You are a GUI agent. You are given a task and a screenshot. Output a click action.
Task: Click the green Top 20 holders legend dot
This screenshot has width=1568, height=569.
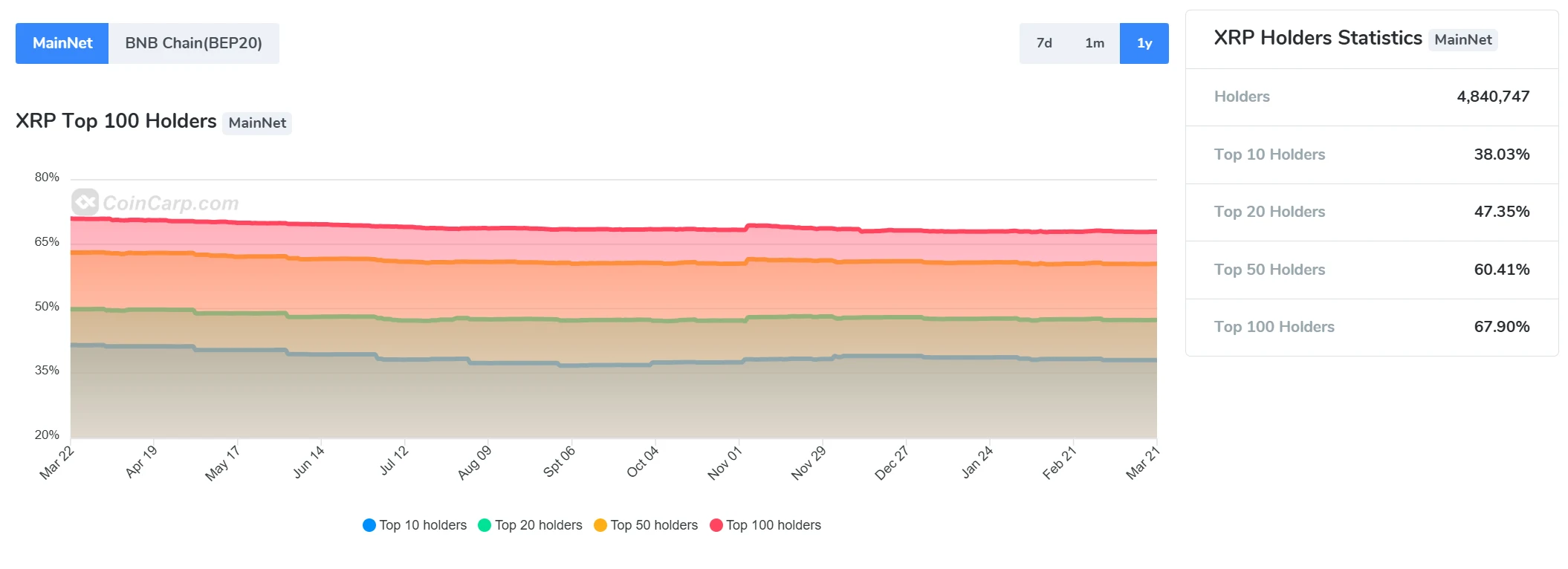(486, 525)
